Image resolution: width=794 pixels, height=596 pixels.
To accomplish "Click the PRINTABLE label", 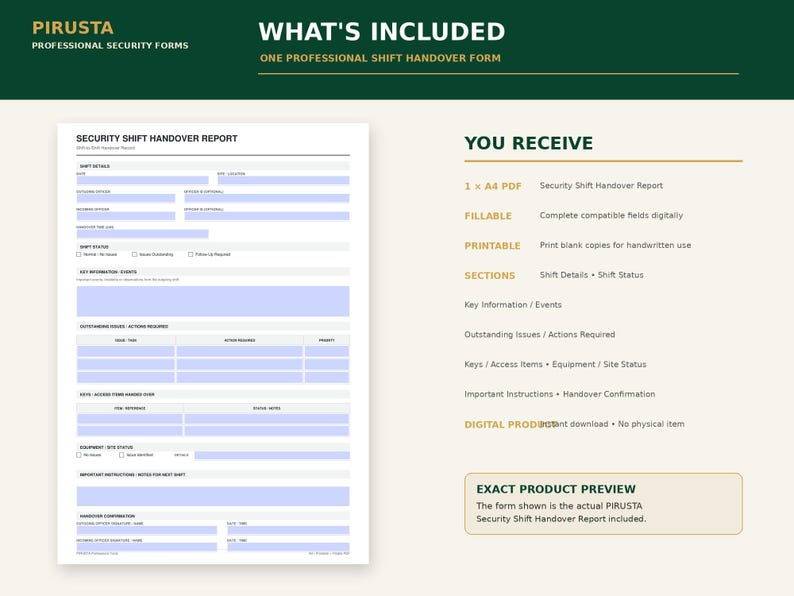I will click(x=492, y=246).
